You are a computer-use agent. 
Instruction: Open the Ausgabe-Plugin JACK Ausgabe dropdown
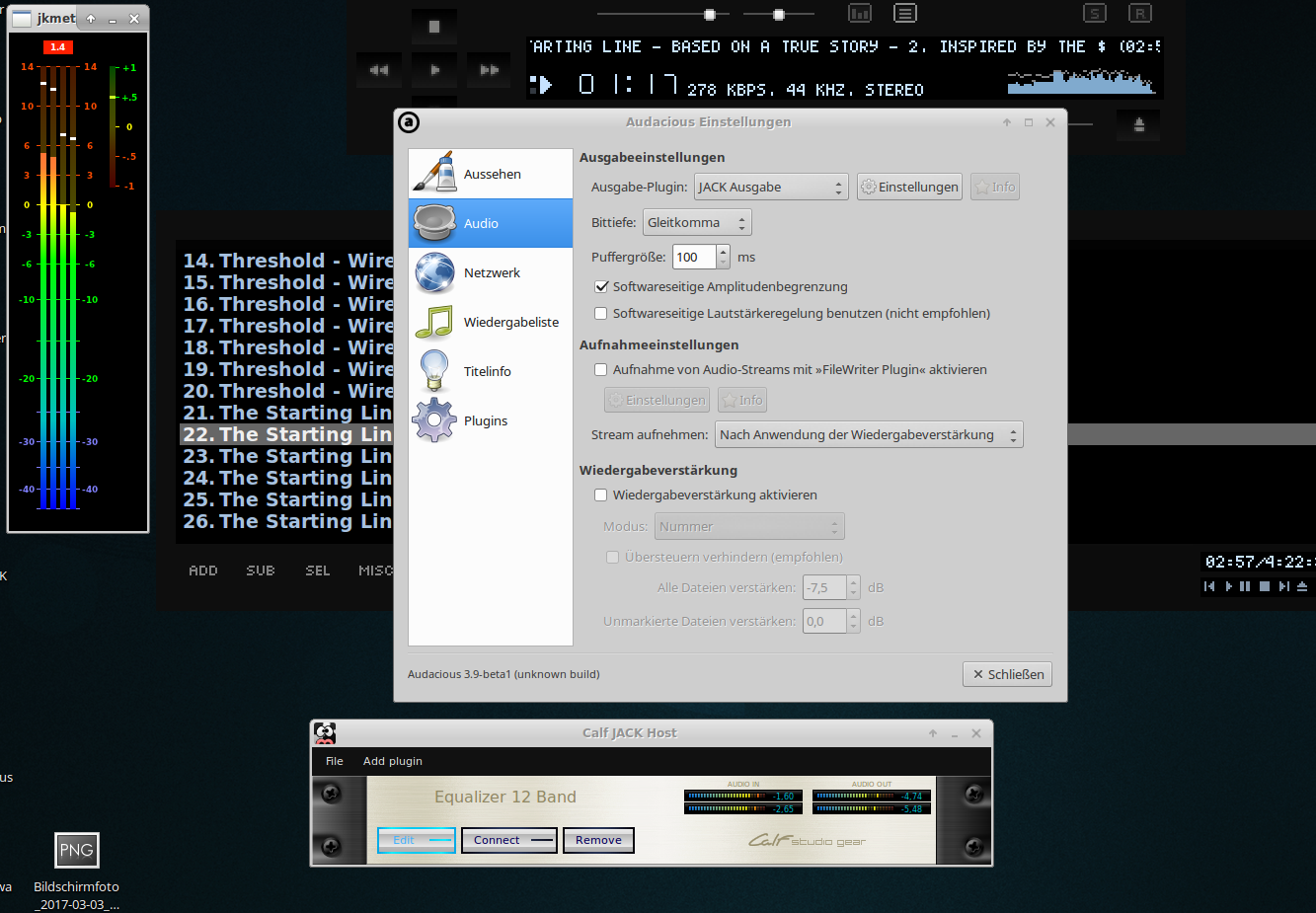[771, 187]
